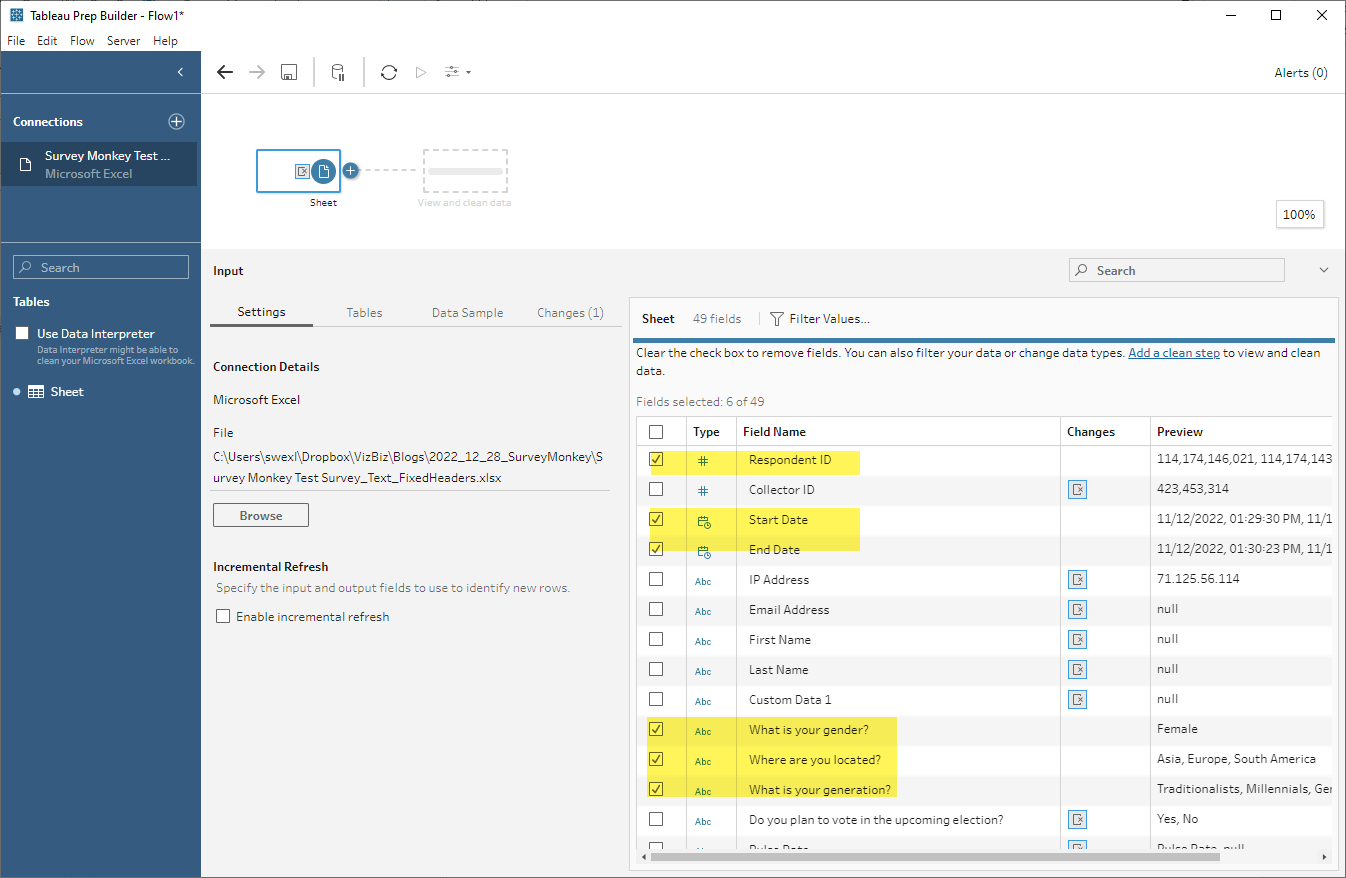Click the date-time type icon for End Date
This screenshot has height=878, width=1346.
[703, 551]
